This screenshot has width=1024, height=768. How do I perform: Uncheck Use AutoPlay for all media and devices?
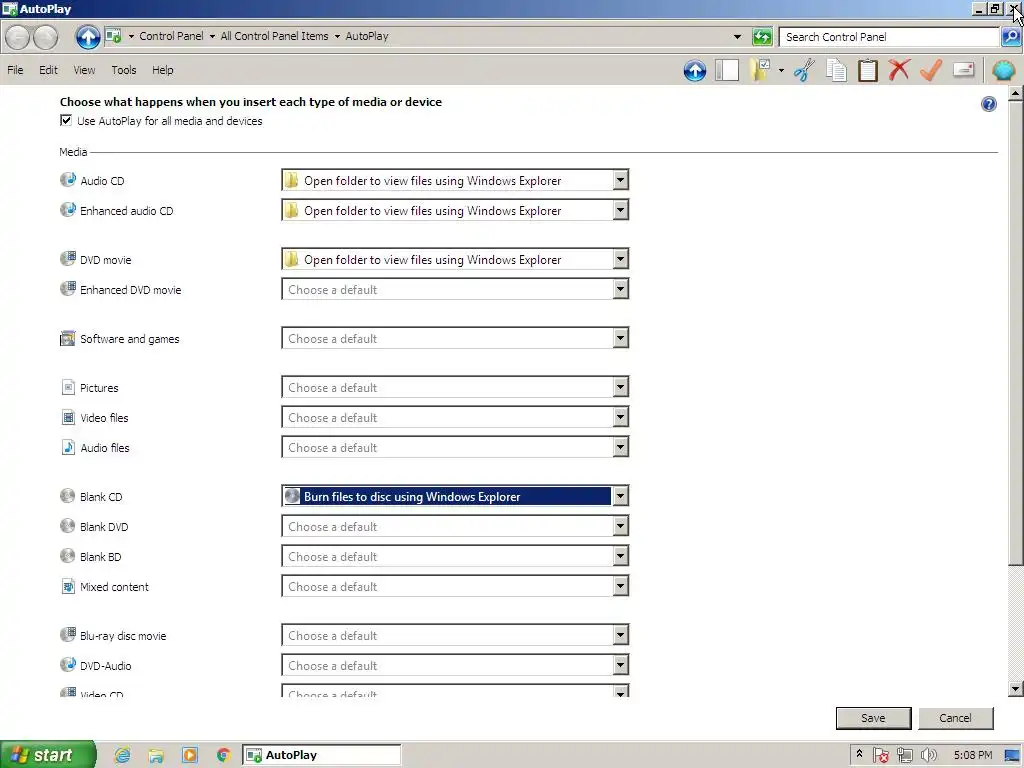66,120
